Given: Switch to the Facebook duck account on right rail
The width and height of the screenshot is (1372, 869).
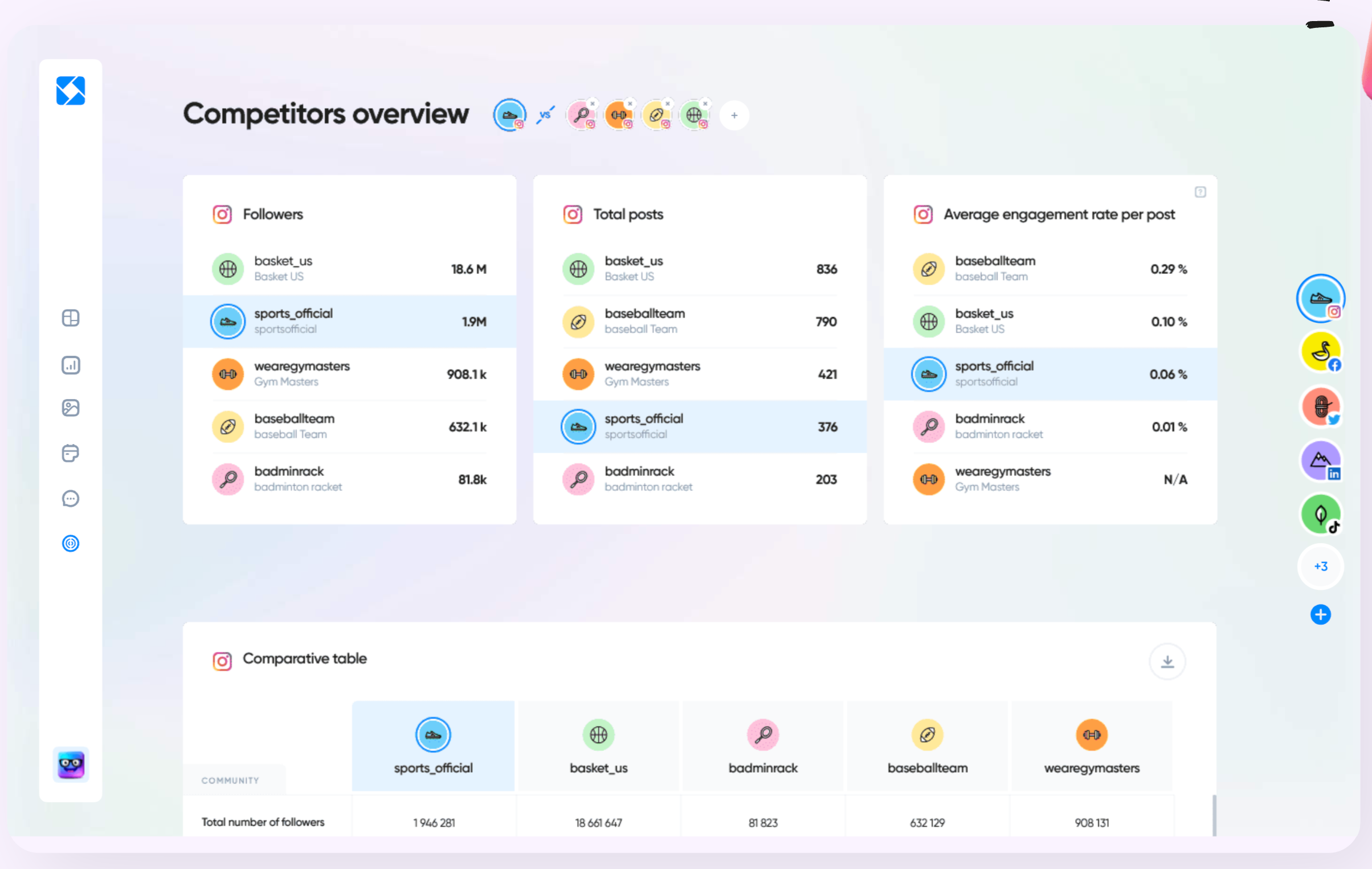Looking at the screenshot, I should [1321, 352].
